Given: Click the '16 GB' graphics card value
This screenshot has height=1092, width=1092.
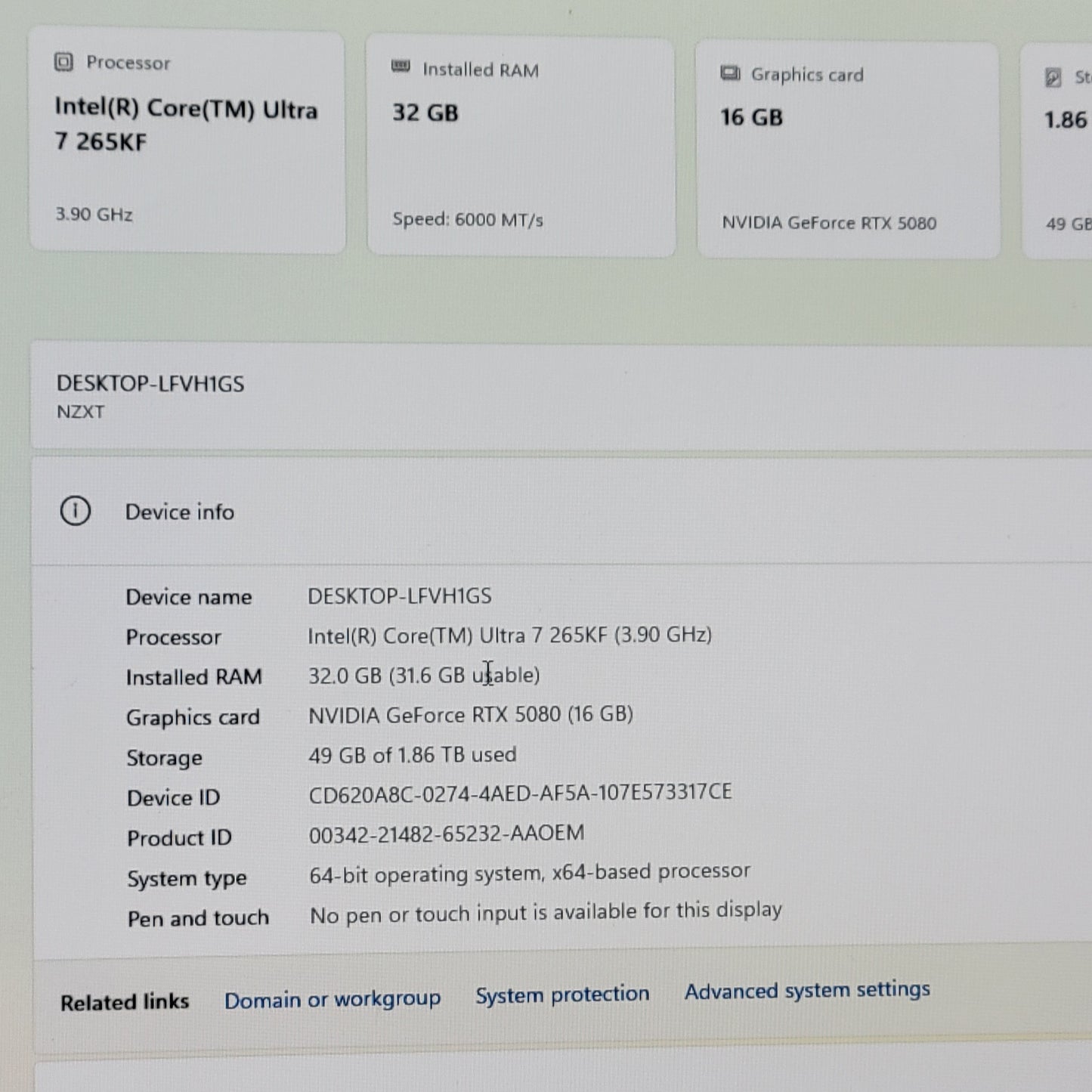Looking at the screenshot, I should 752,117.
